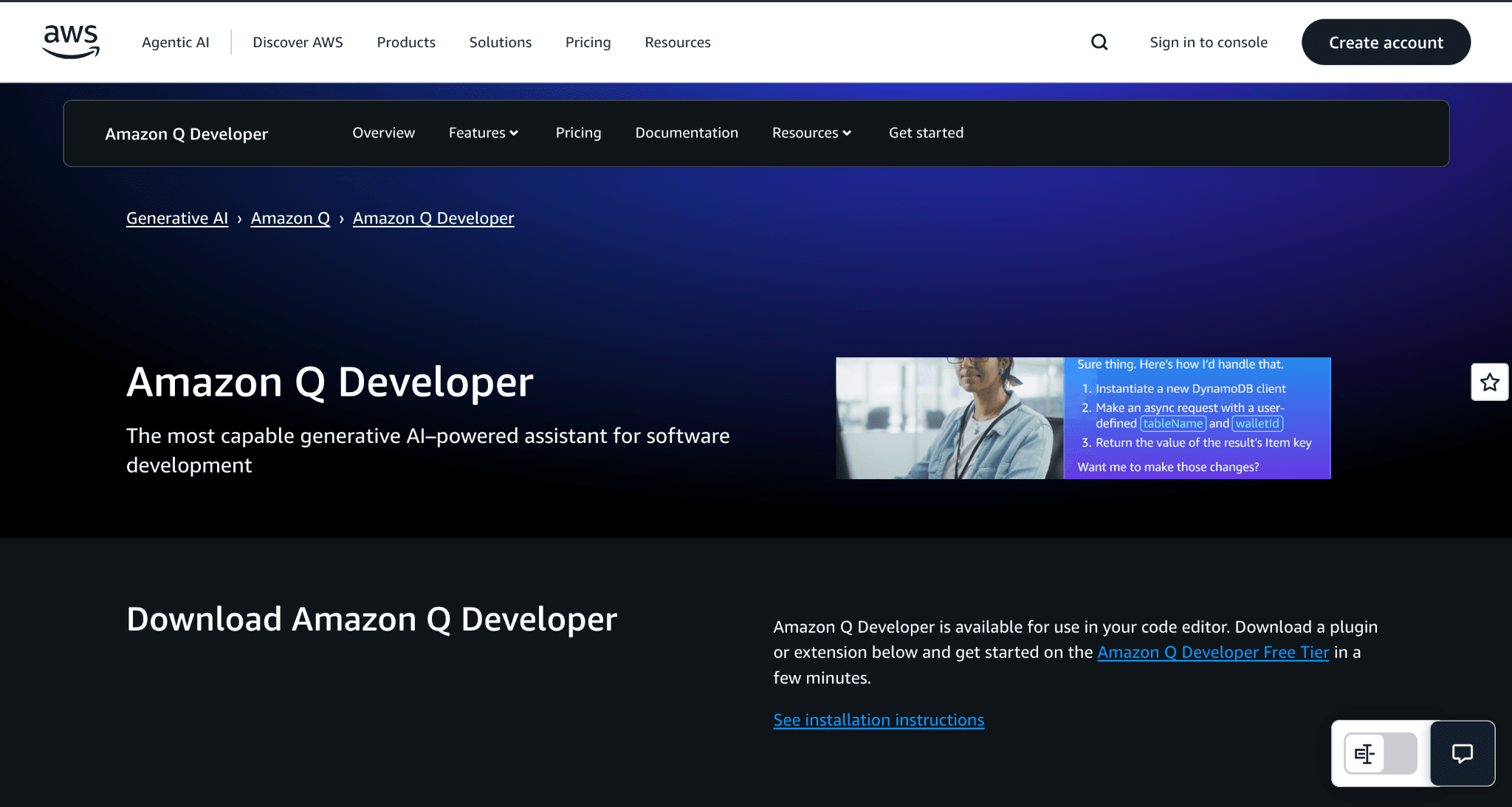Expand the Resources dropdown in subnav
The width and height of the screenshot is (1512, 807).
(x=811, y=133)
